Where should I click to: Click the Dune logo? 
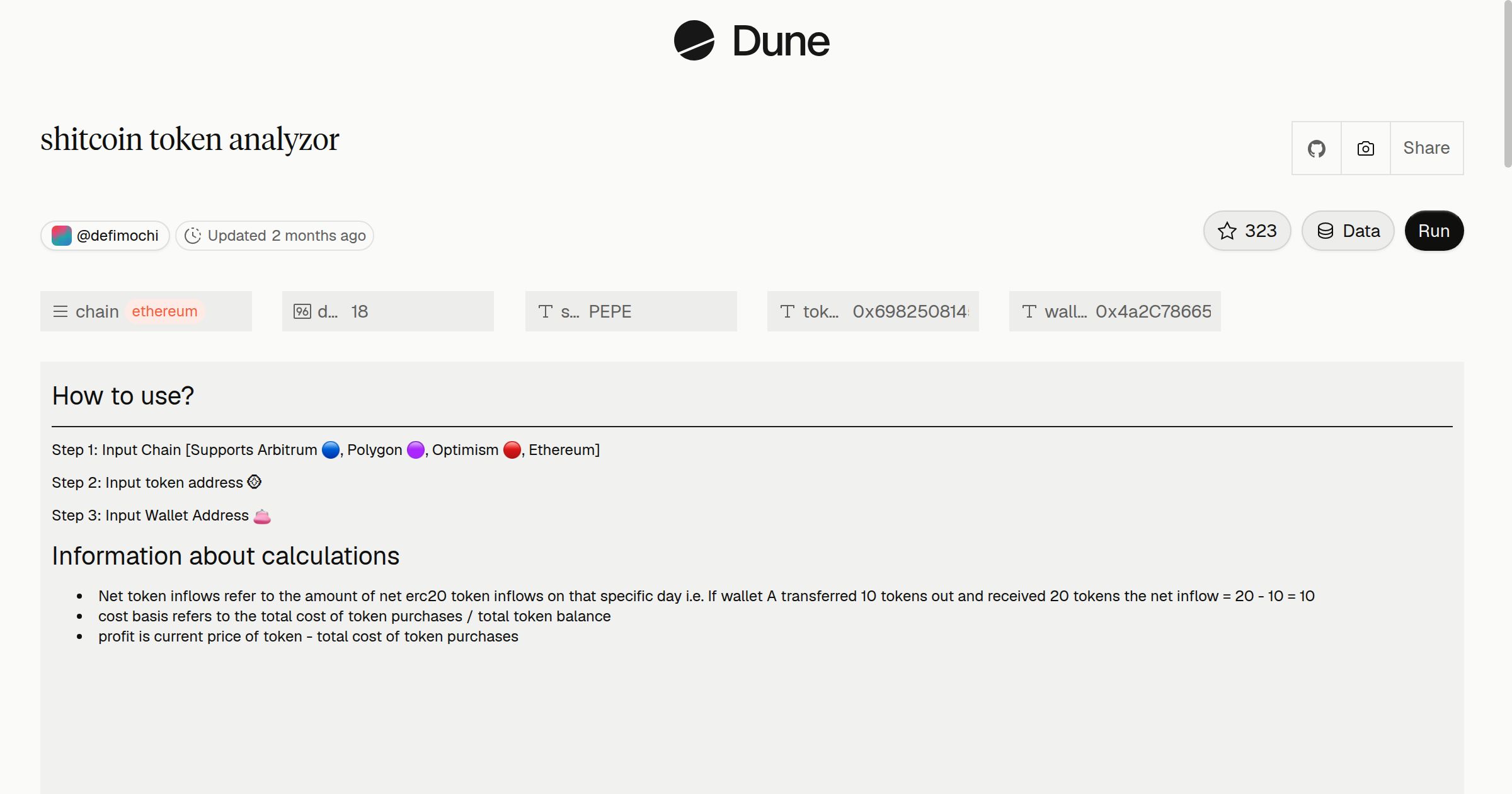click(752, 41)
